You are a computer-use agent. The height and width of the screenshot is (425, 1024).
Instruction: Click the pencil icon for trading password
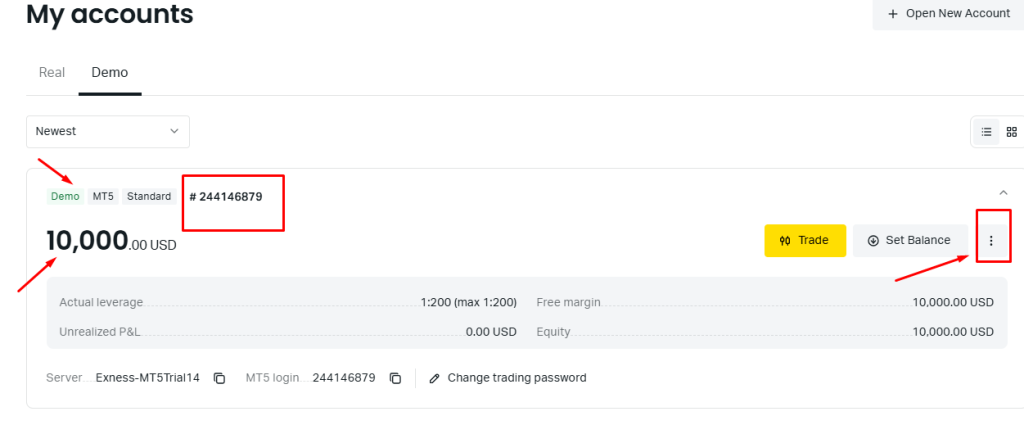[434, 378]
